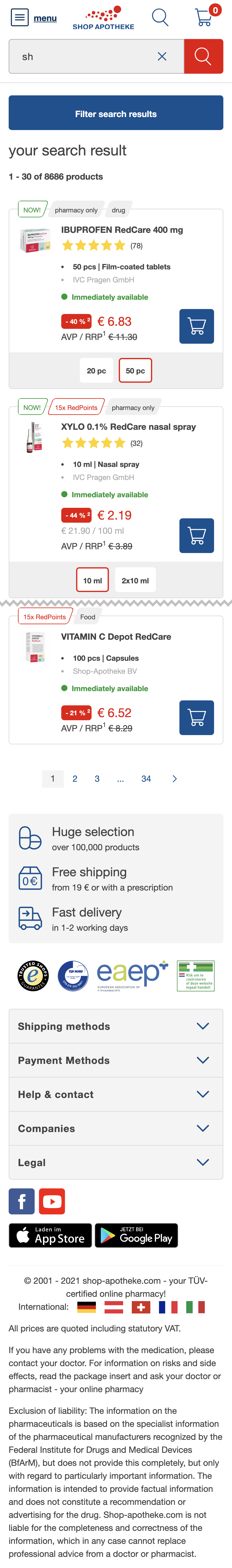The width and height of the screenshot is (232, 1568).
Task: Jump to results page 34
Action: (x=146, y=778)
